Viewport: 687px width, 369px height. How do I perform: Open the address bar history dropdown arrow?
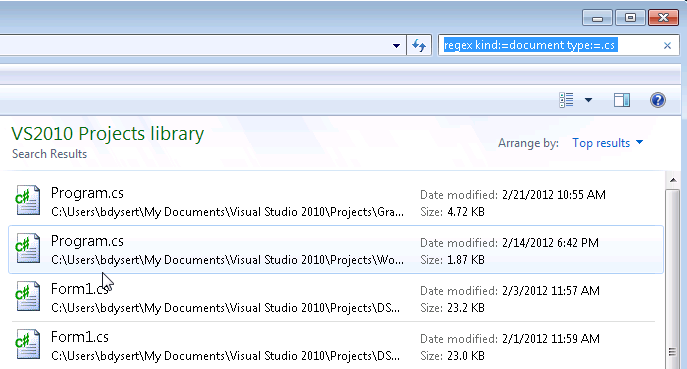click(x=396, y=46)
